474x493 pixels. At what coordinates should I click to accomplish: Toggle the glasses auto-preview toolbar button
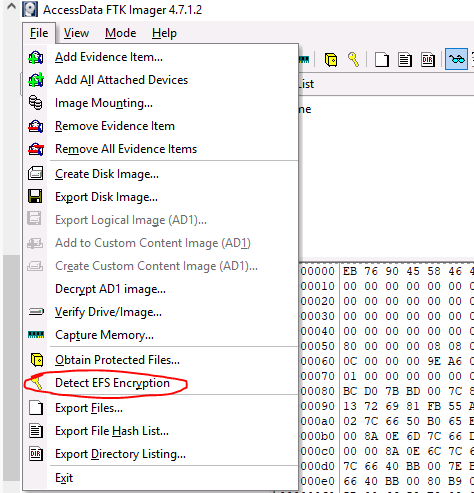click(x=456, y=60)
